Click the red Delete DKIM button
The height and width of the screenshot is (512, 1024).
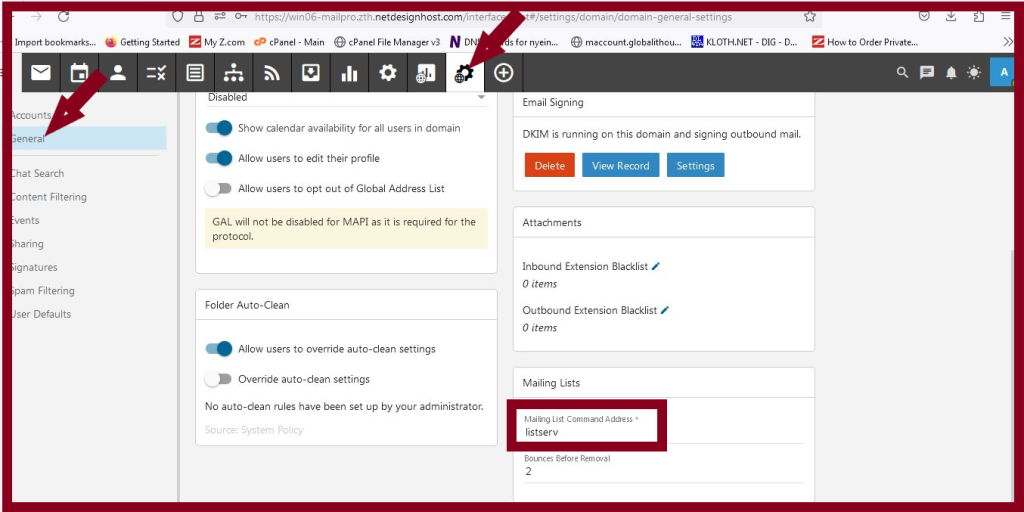click(x=549, y=165)
